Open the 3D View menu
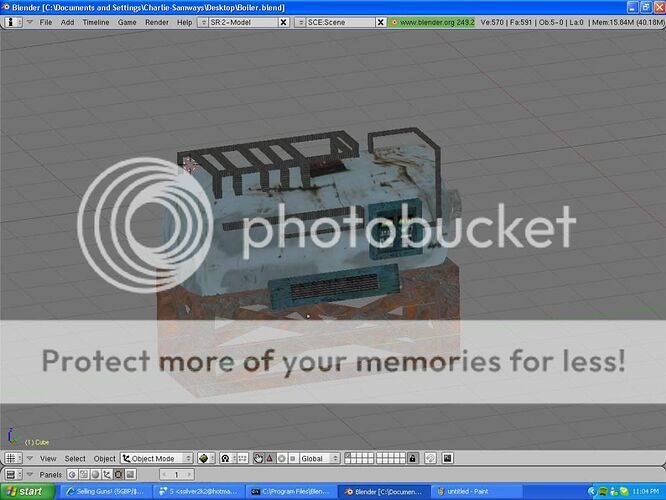Screen dimensions: 666x500 [48, 458]
